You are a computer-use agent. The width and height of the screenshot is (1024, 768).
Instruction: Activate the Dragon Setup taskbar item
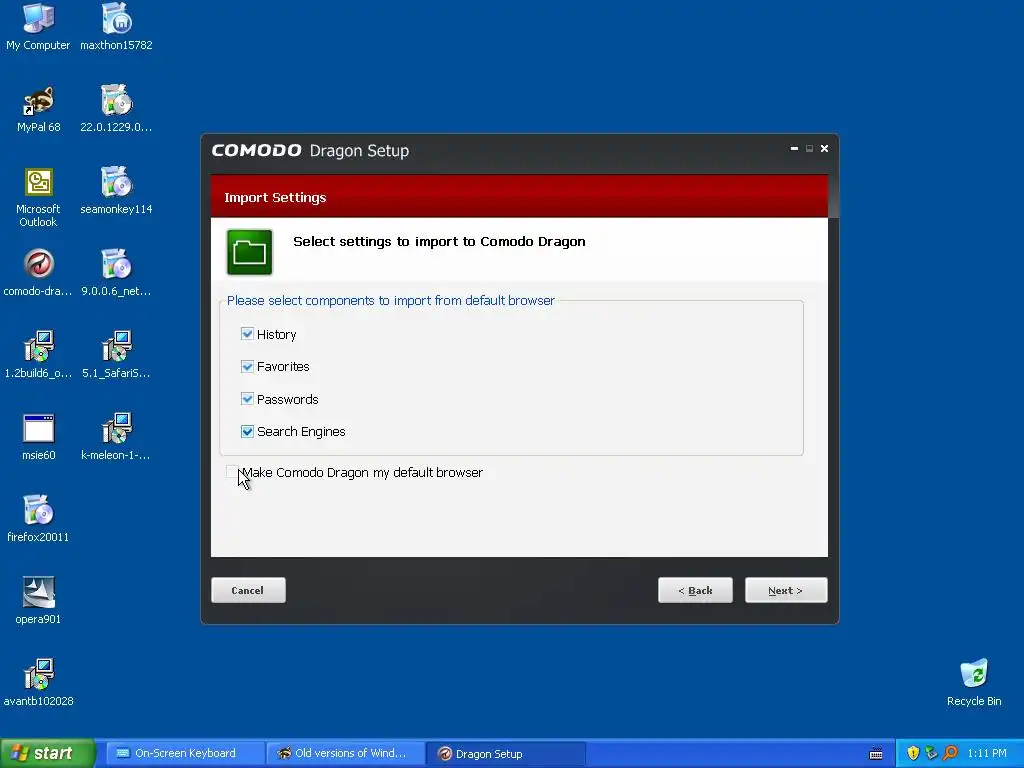click(x=505, y=753)
